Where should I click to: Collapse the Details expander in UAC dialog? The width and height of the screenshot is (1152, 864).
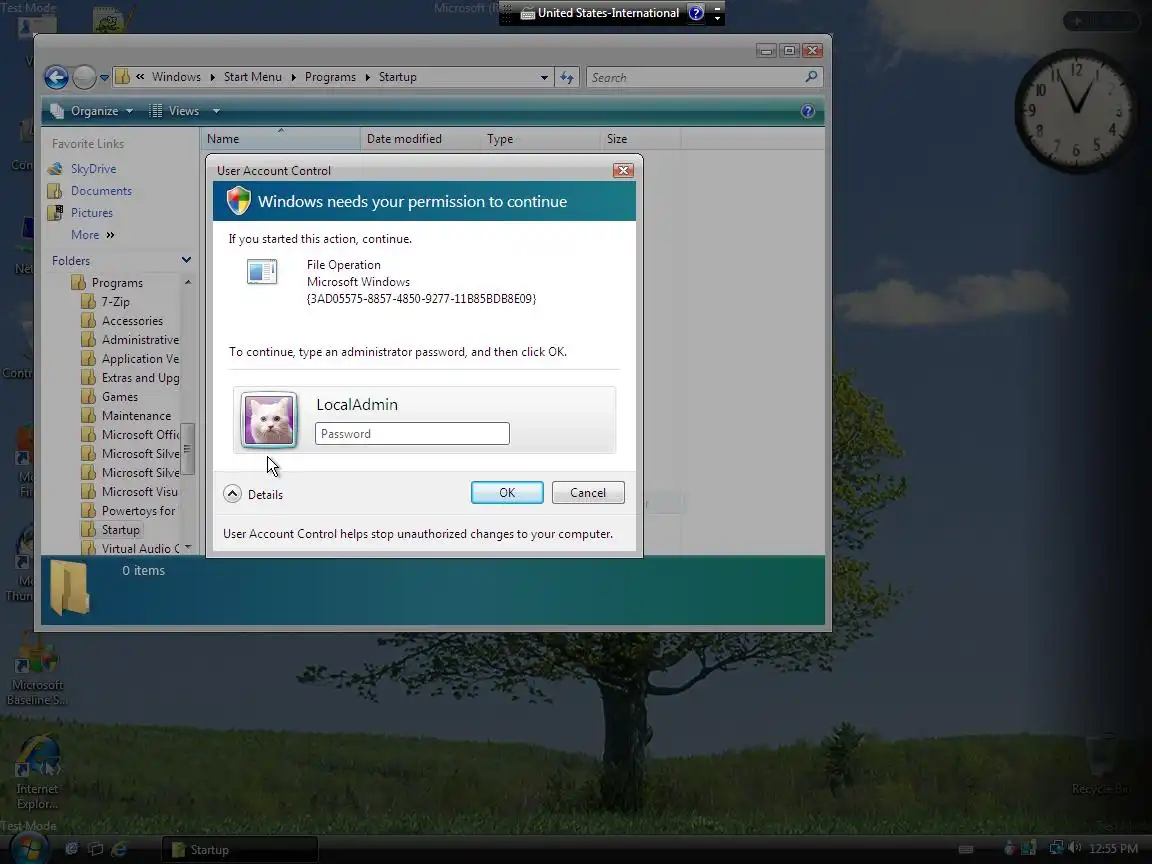pos(232,494)
